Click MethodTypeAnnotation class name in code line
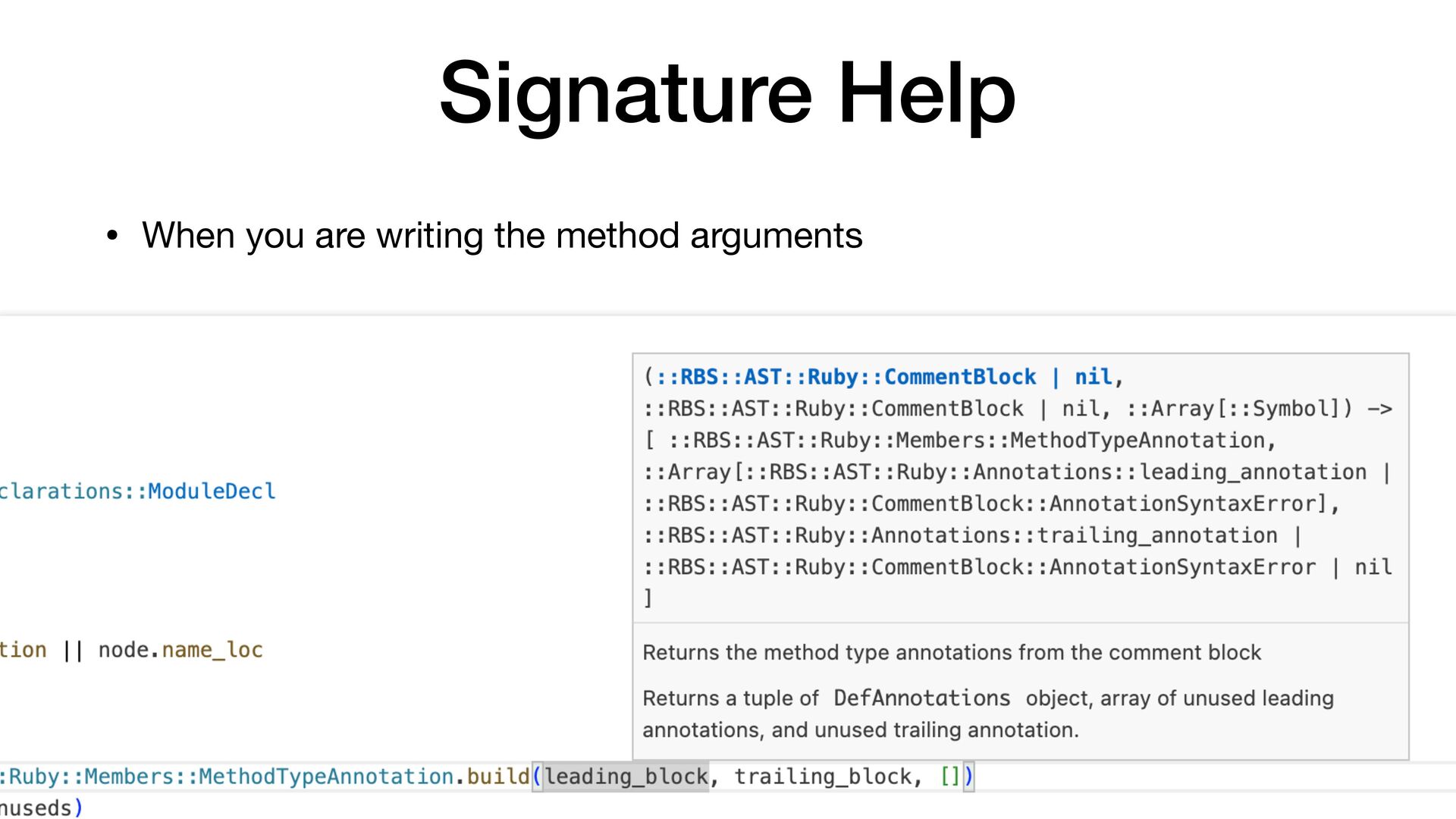This screenshot has height=819, width=1456. click(x=326, y=777)
